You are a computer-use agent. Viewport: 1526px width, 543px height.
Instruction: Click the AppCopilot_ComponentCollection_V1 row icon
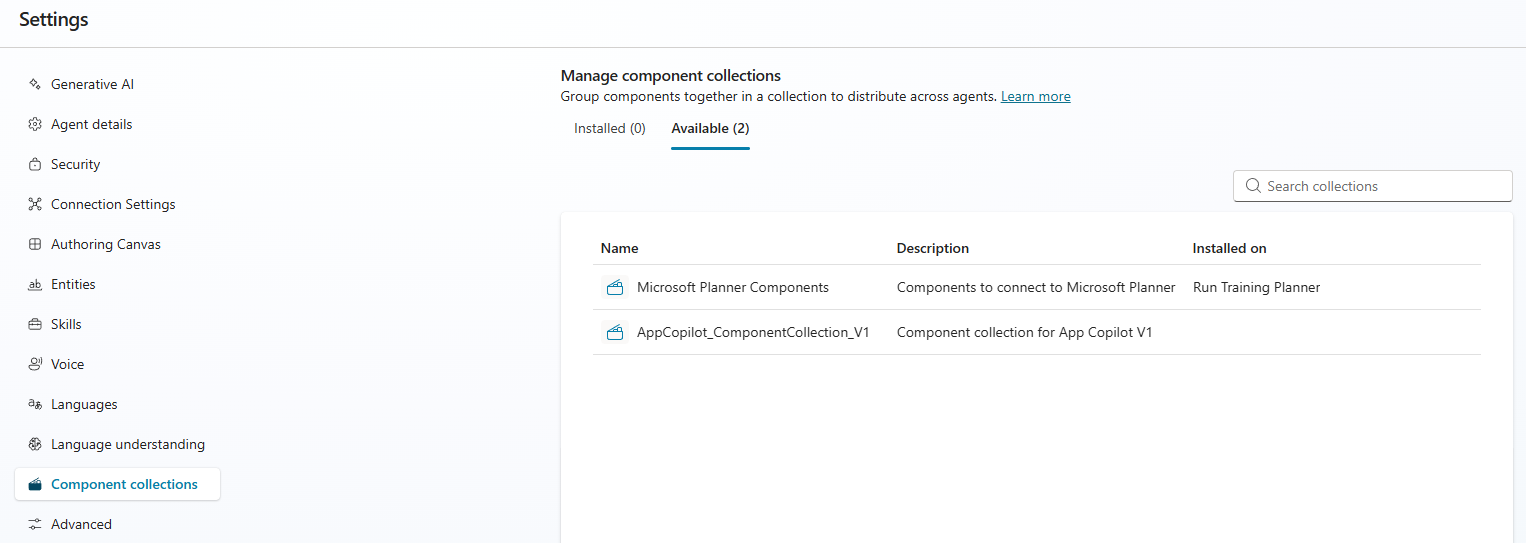tap(615, 333)
